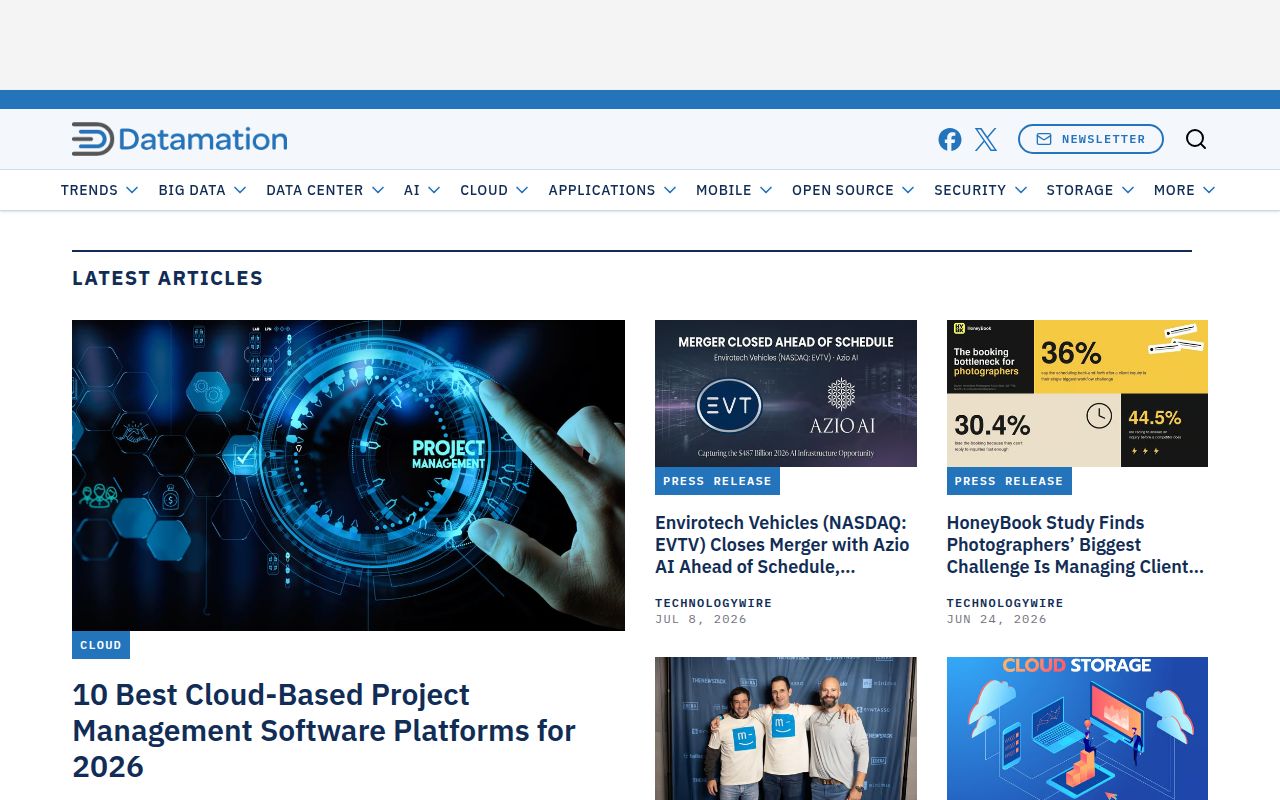The image size is (1280, 800).
Task: Open the Mobile menu item
Action: pos(724,190)
